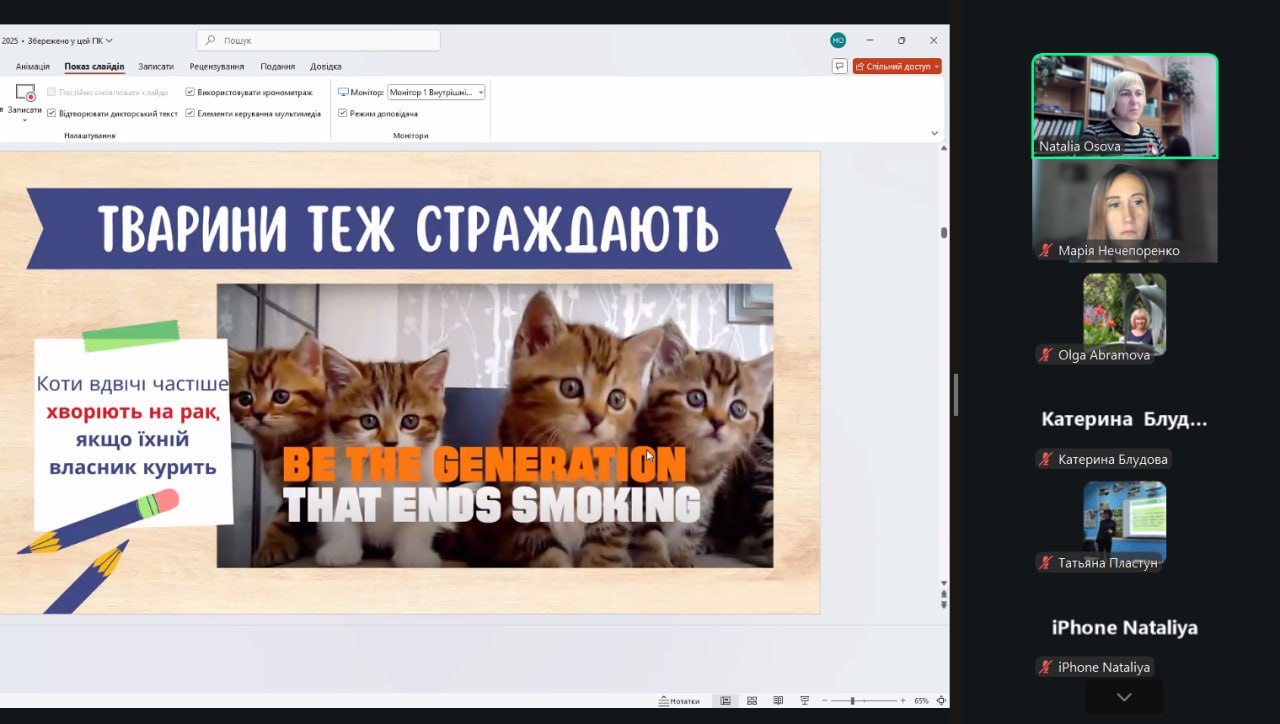Screen dimensions: 1280x724
Task: Switch to the Анімація tab
Action: (x=32, y=66)
